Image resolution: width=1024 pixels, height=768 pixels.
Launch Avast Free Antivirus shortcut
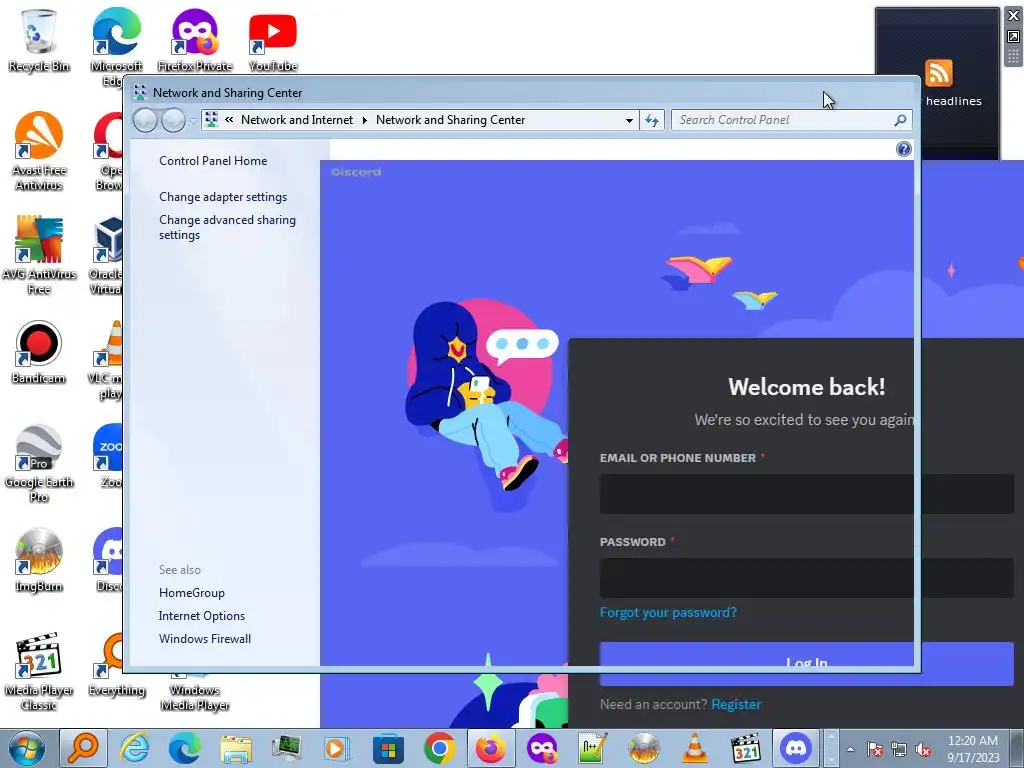[x=39, y=152]
